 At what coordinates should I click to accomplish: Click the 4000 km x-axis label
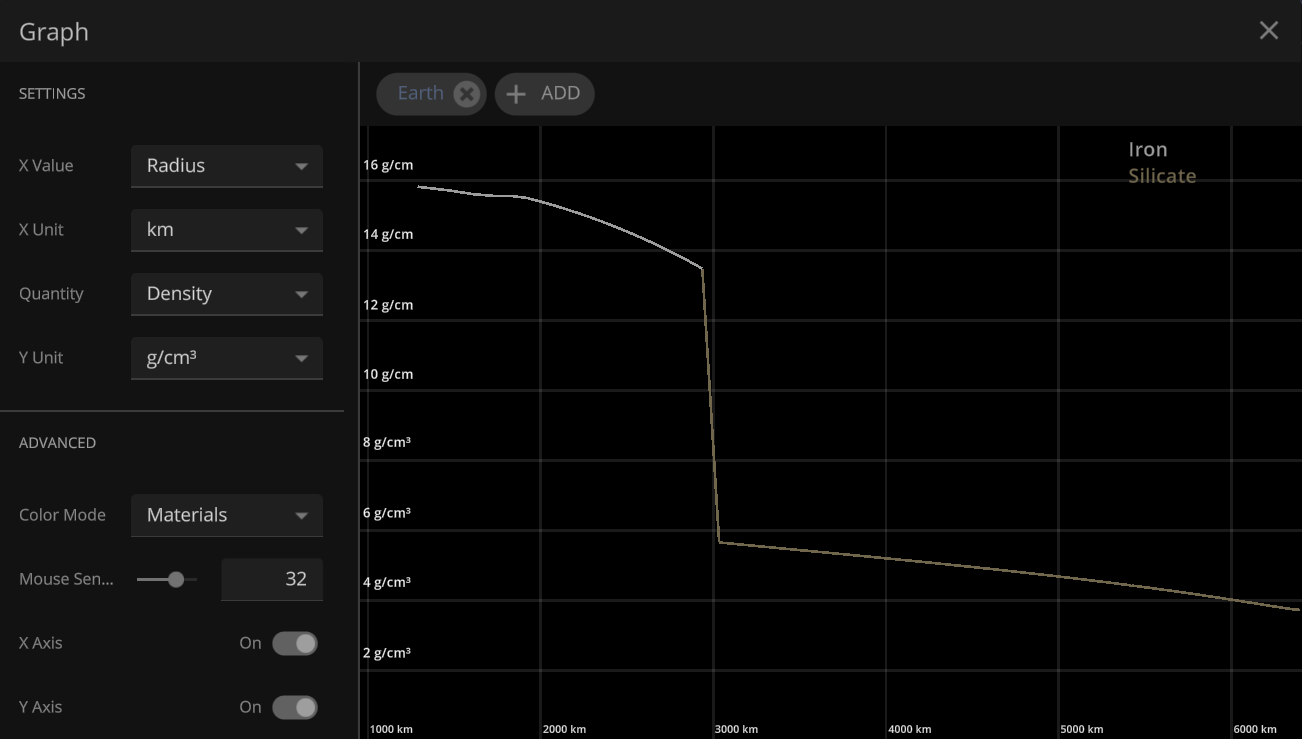pyautogui.click(x=910, y=729)
